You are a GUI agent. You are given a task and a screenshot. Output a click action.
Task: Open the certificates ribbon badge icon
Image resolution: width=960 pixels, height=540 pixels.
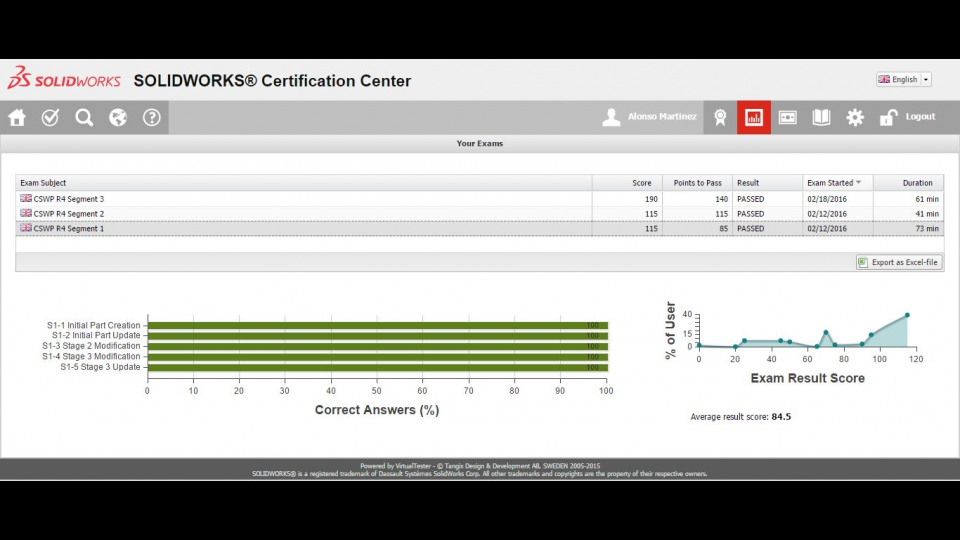pyautogui.click(x=719, y=117)
